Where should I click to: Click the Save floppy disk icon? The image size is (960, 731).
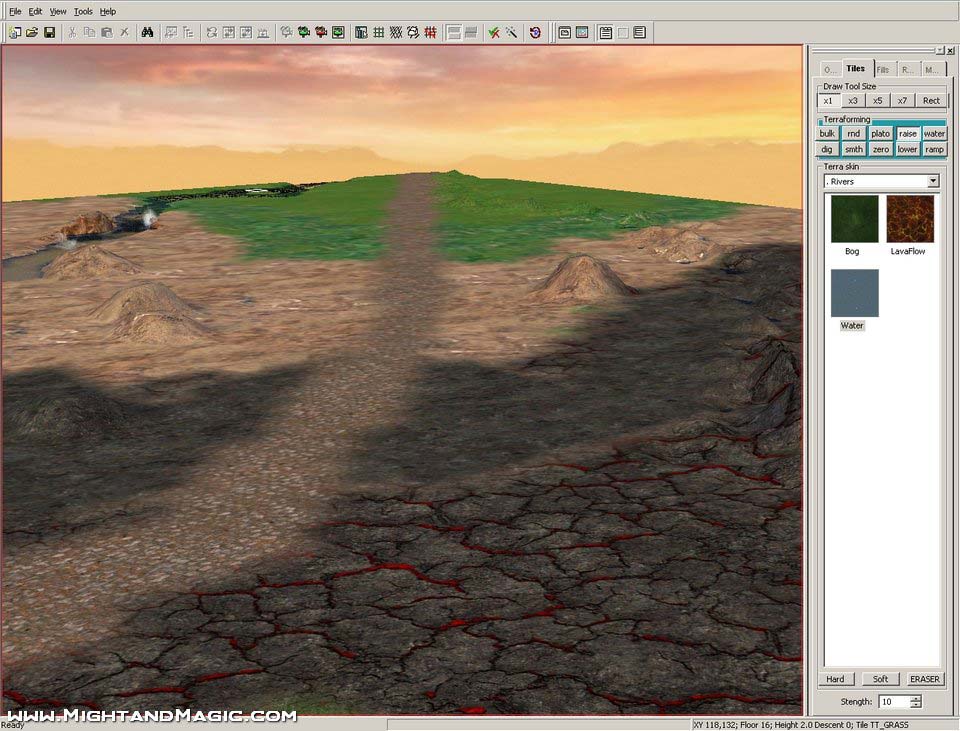49,33
